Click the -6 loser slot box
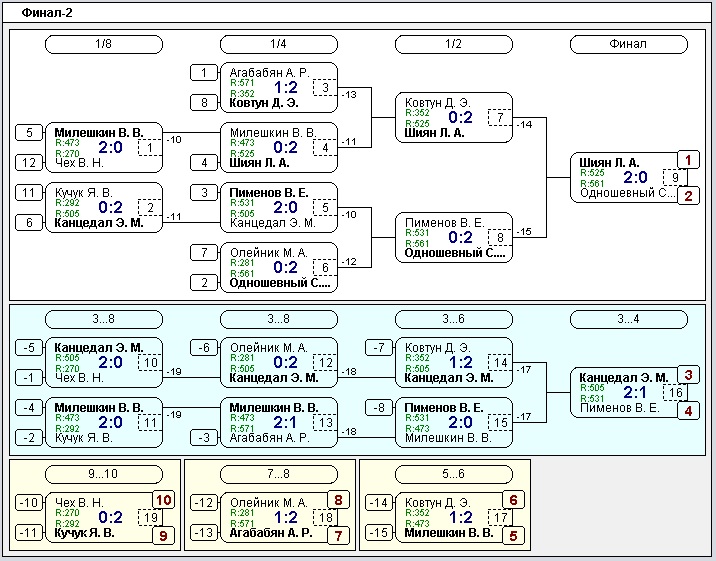Screen dimensions: 716x561 click(x=204, y=347)
